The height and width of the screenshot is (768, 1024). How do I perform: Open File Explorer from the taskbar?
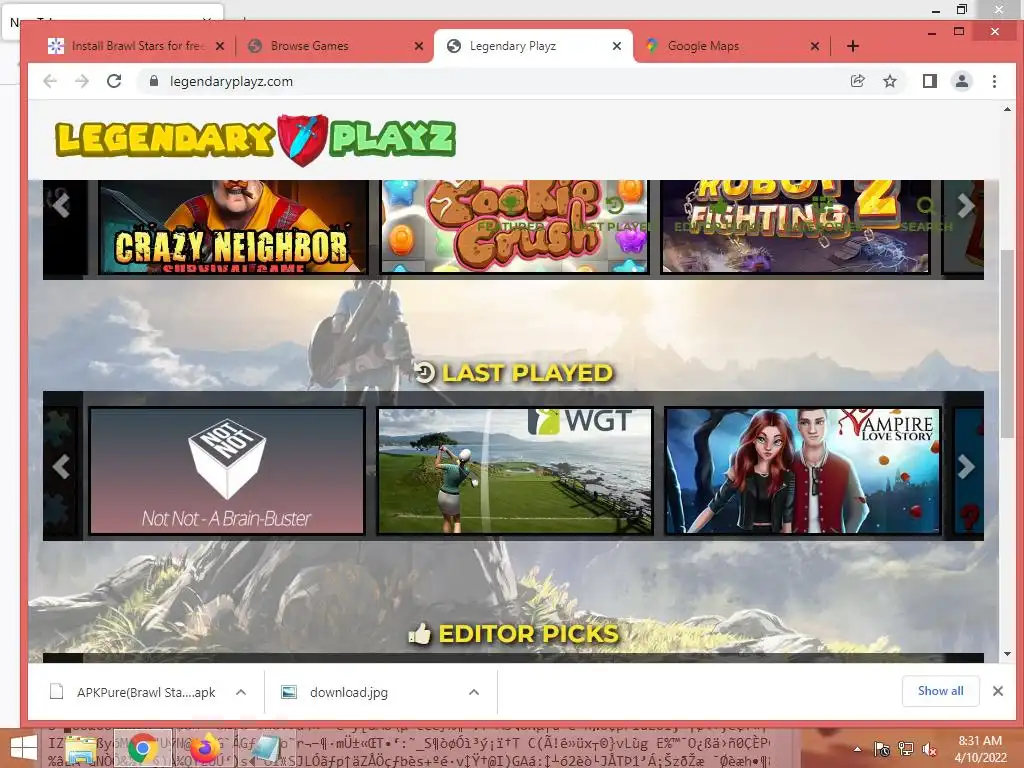81,748
